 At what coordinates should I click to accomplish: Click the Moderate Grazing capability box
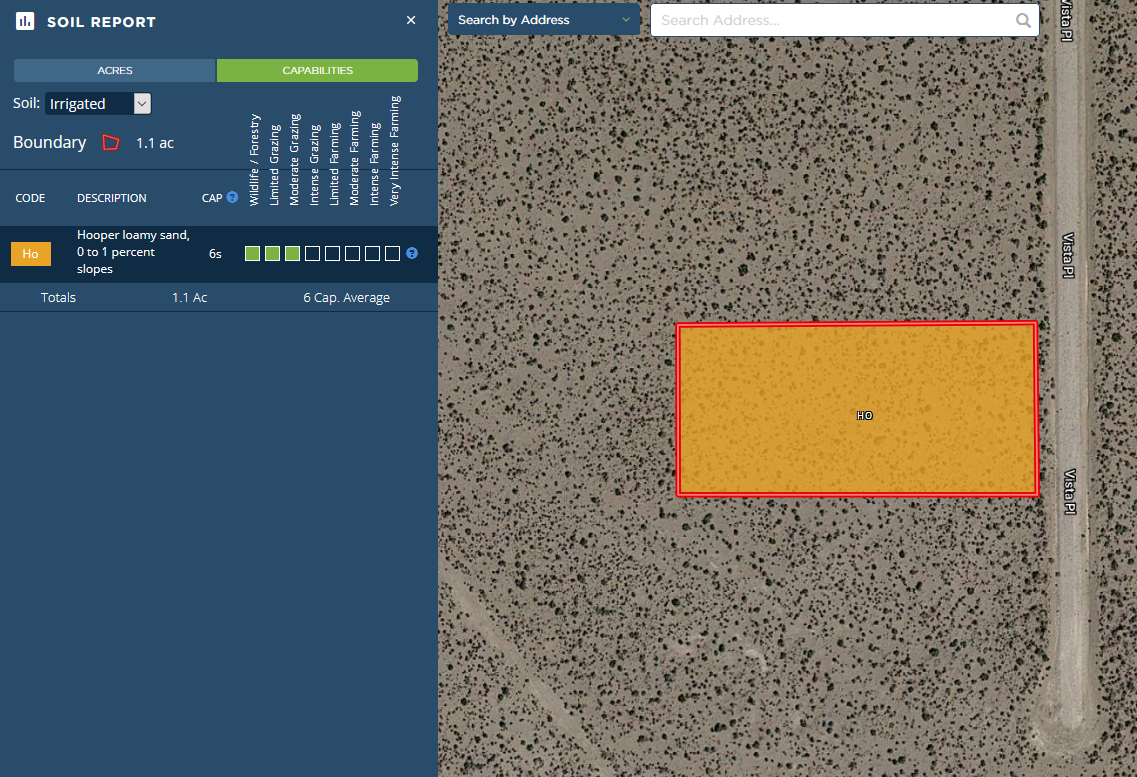292,254
